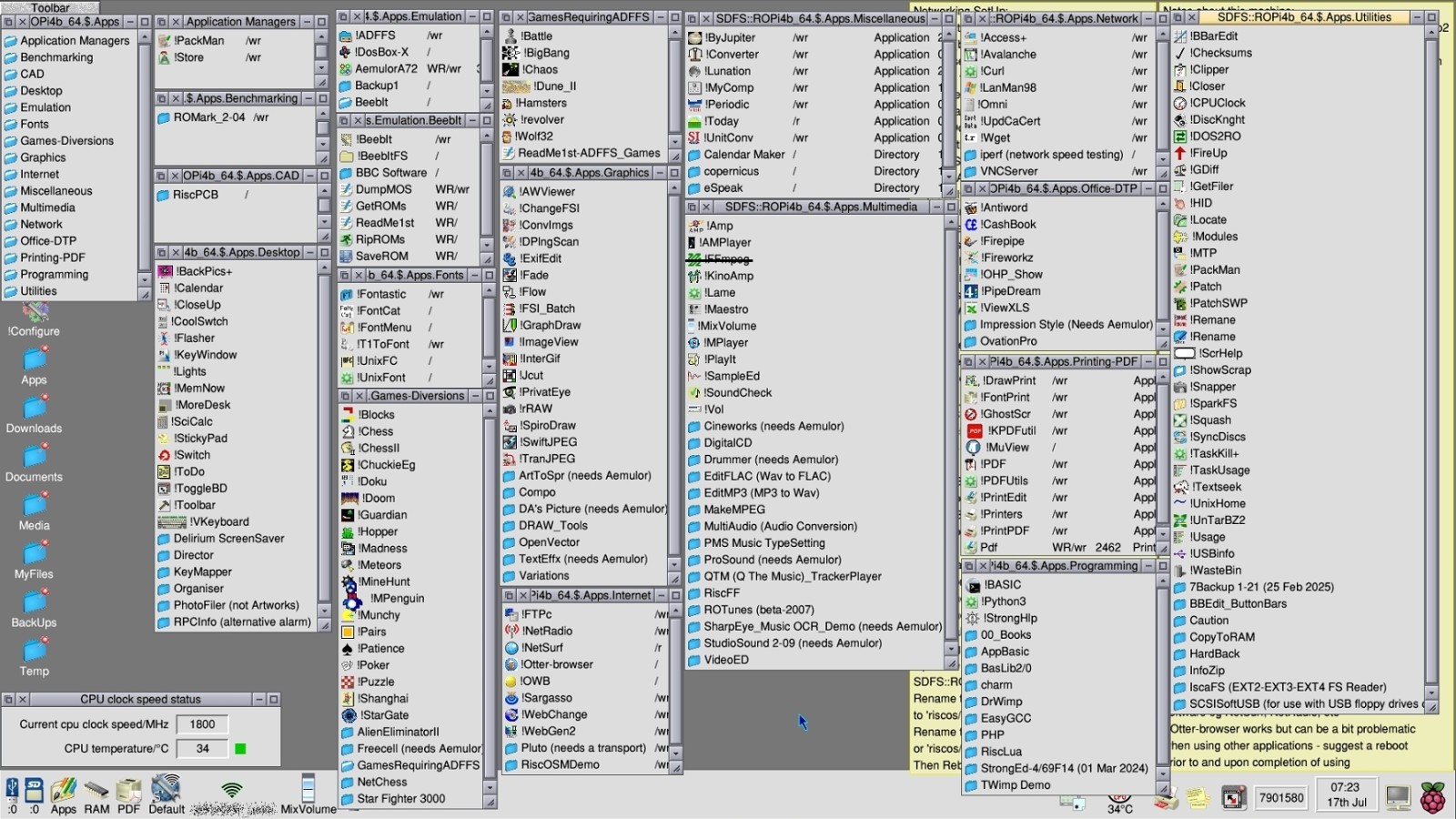Click the Raspberry Pi task manager icon
The image size is (1456, 819).
[1432, 798]
